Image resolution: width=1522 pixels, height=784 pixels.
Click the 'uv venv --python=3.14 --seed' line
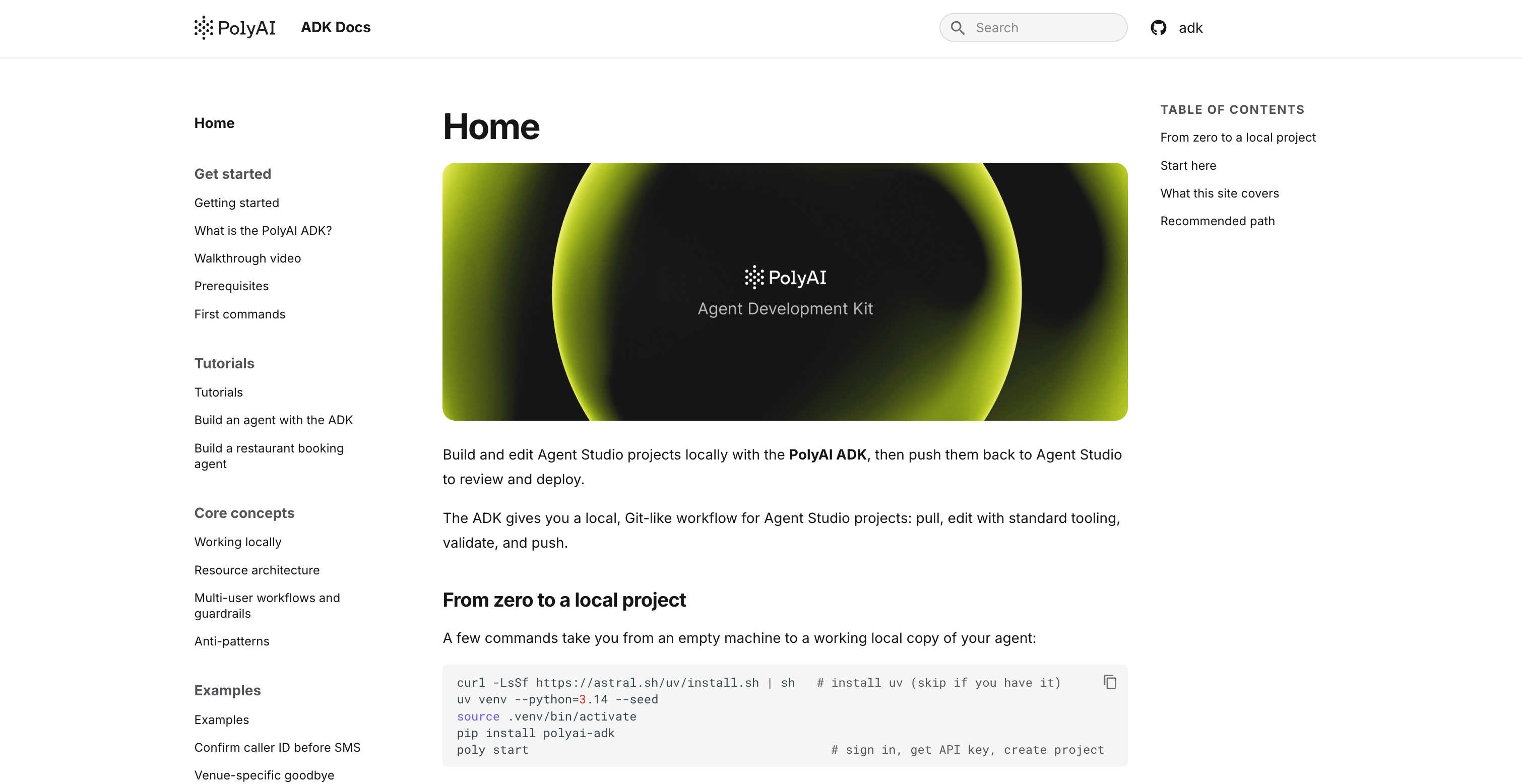(x=557, y=699)
